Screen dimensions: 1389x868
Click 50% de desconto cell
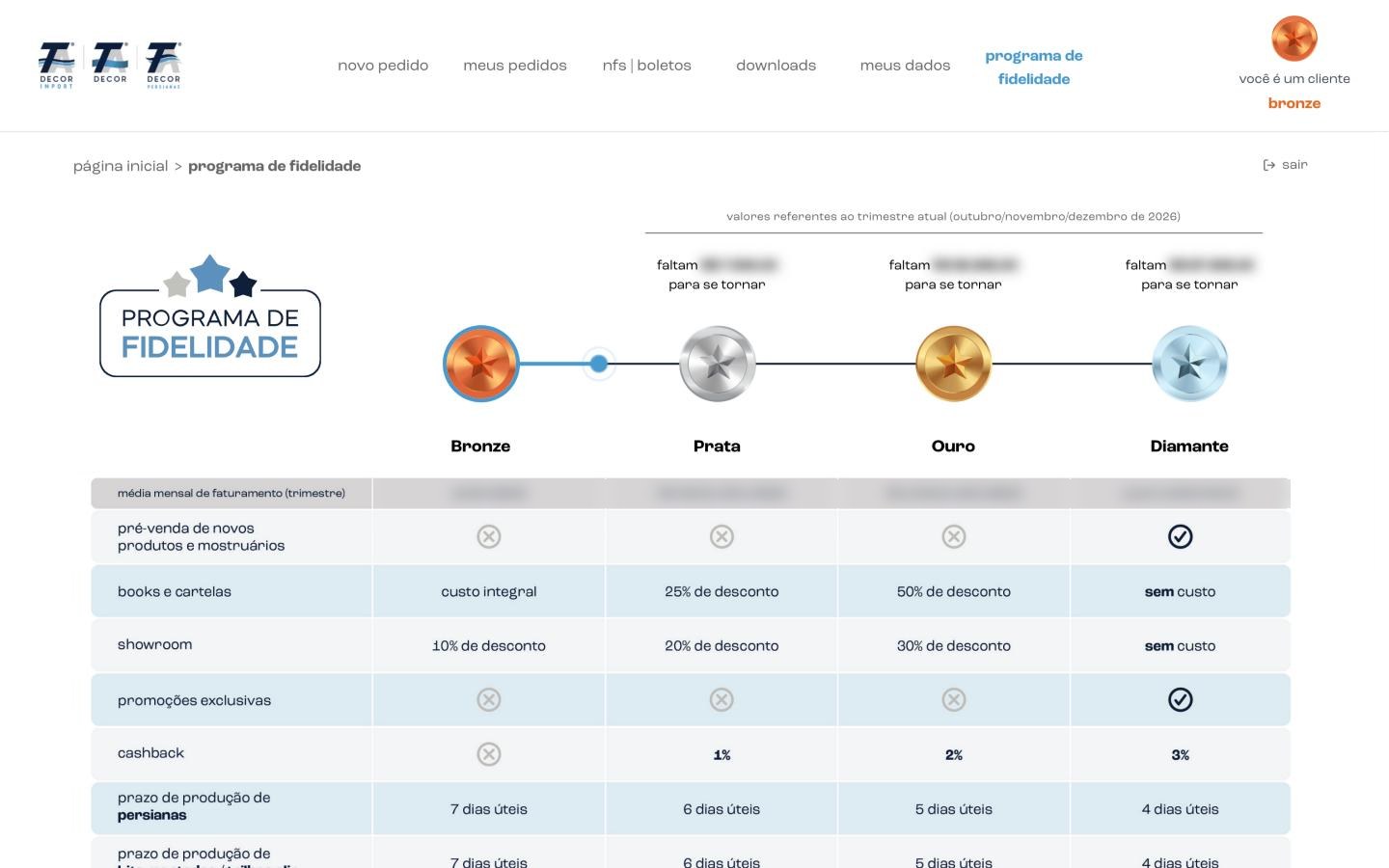coord(954,591)
